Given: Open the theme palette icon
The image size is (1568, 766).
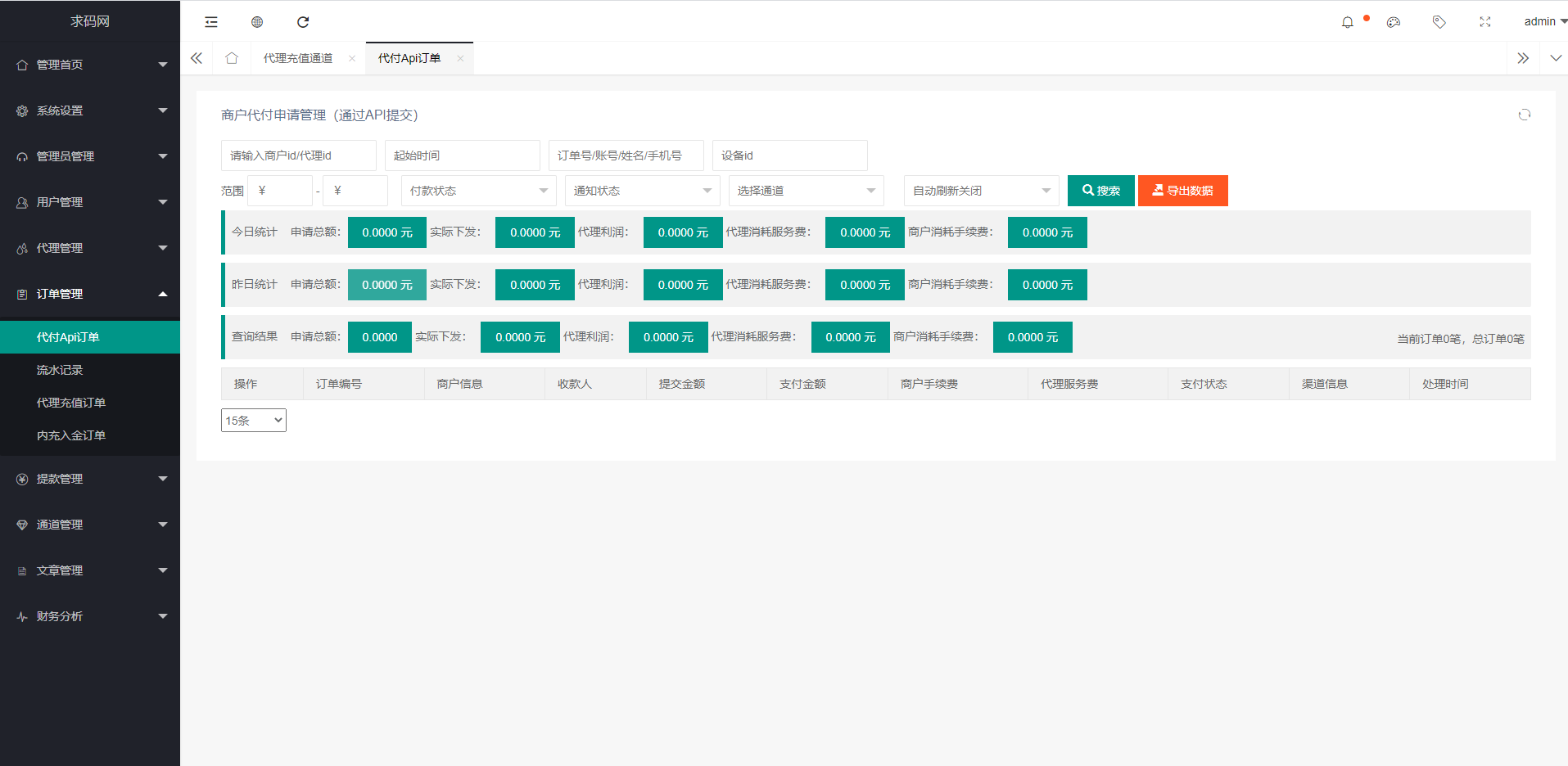Looking at the screenshot, I should pyautogui.click(x=1394, y=22).
